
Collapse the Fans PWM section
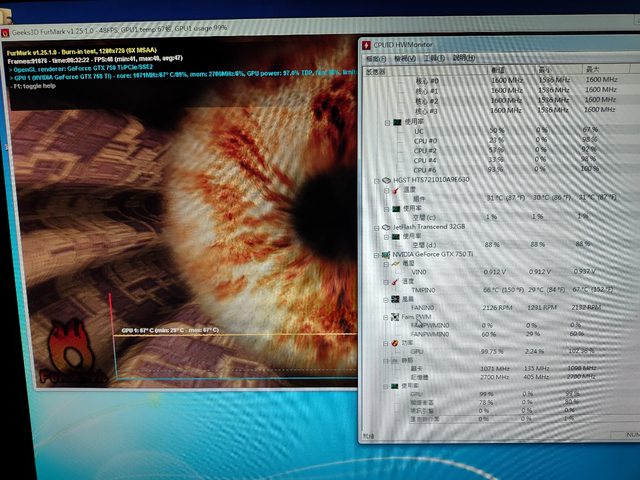pos(386,316)
